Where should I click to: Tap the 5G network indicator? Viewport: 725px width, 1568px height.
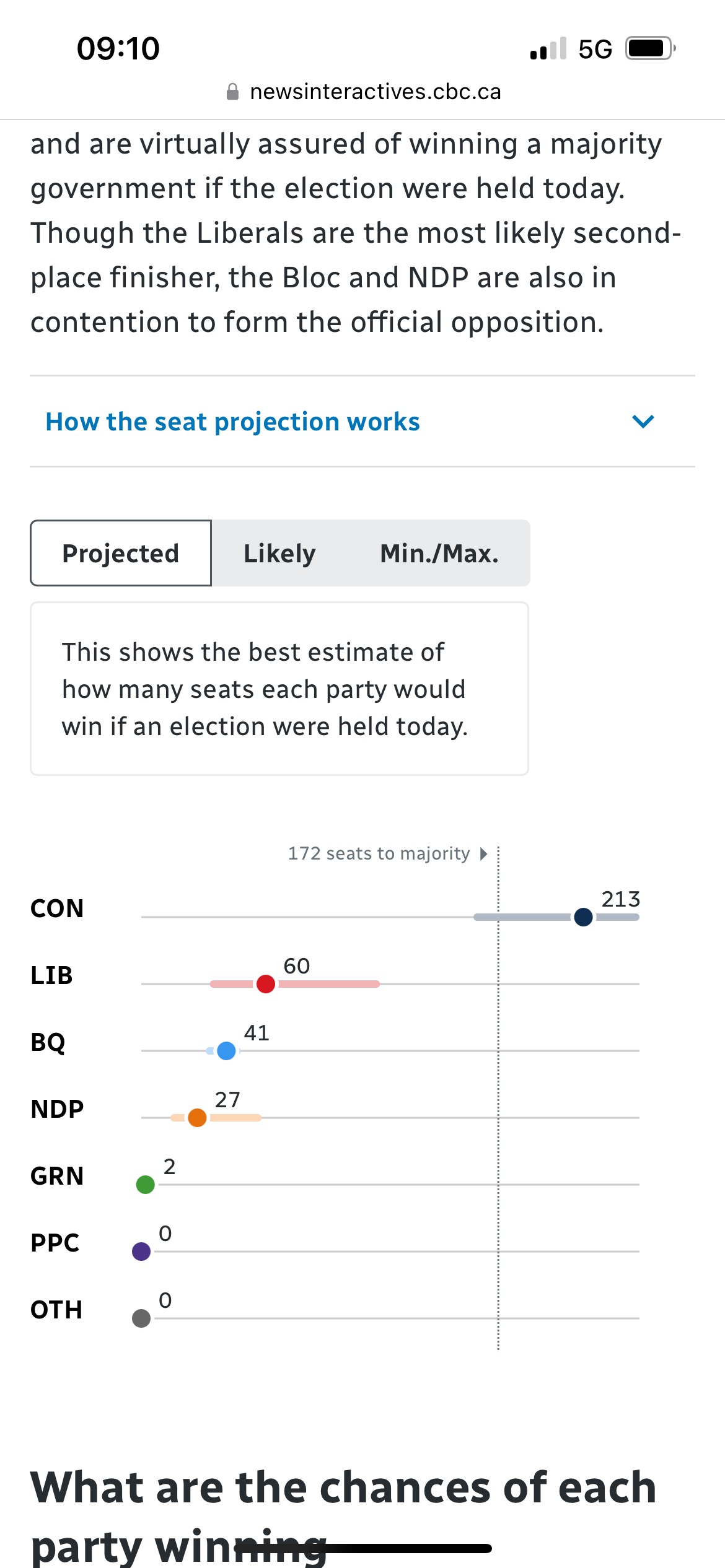[x=595, y=49]
